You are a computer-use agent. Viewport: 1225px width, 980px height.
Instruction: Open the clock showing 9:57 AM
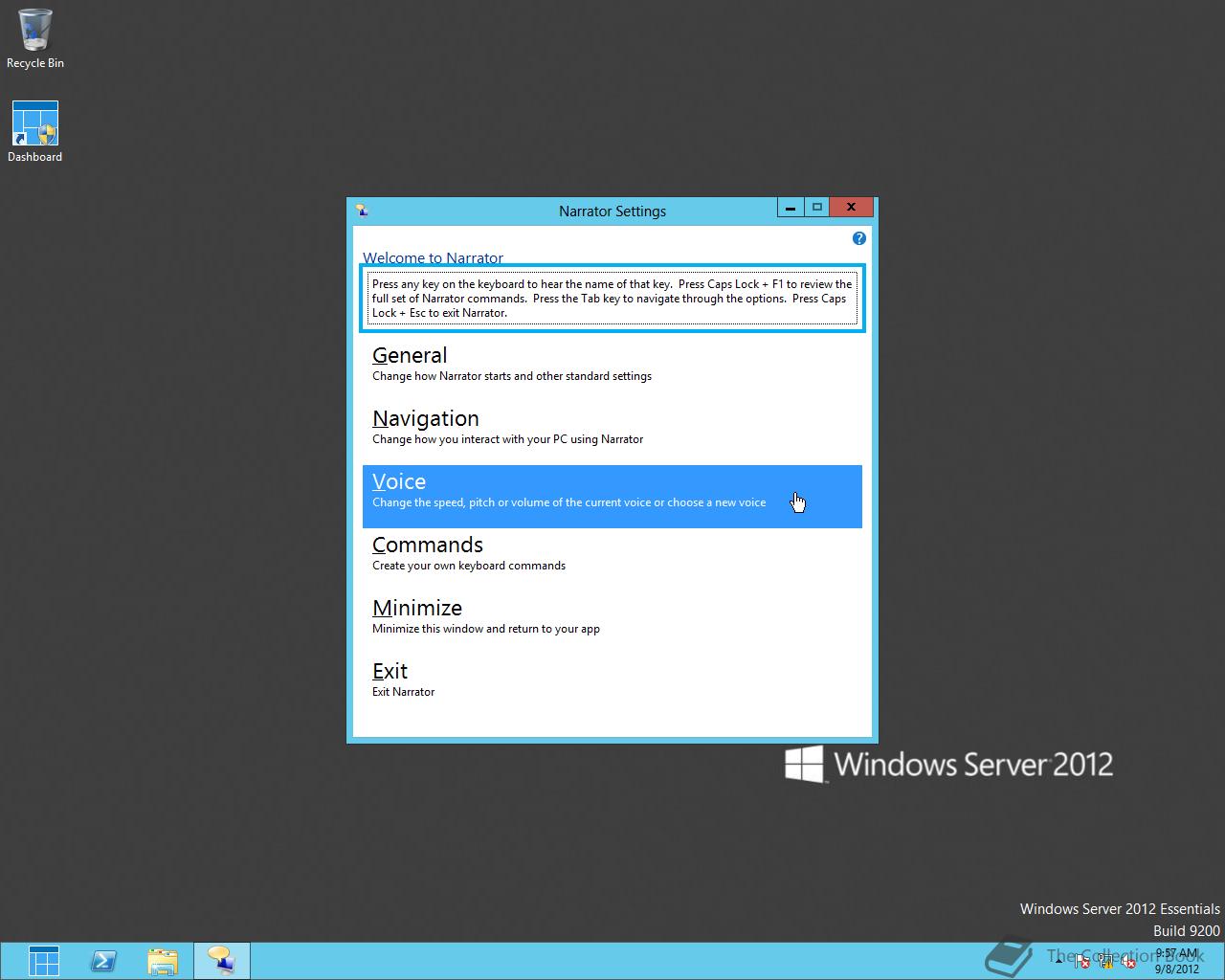1176,961
